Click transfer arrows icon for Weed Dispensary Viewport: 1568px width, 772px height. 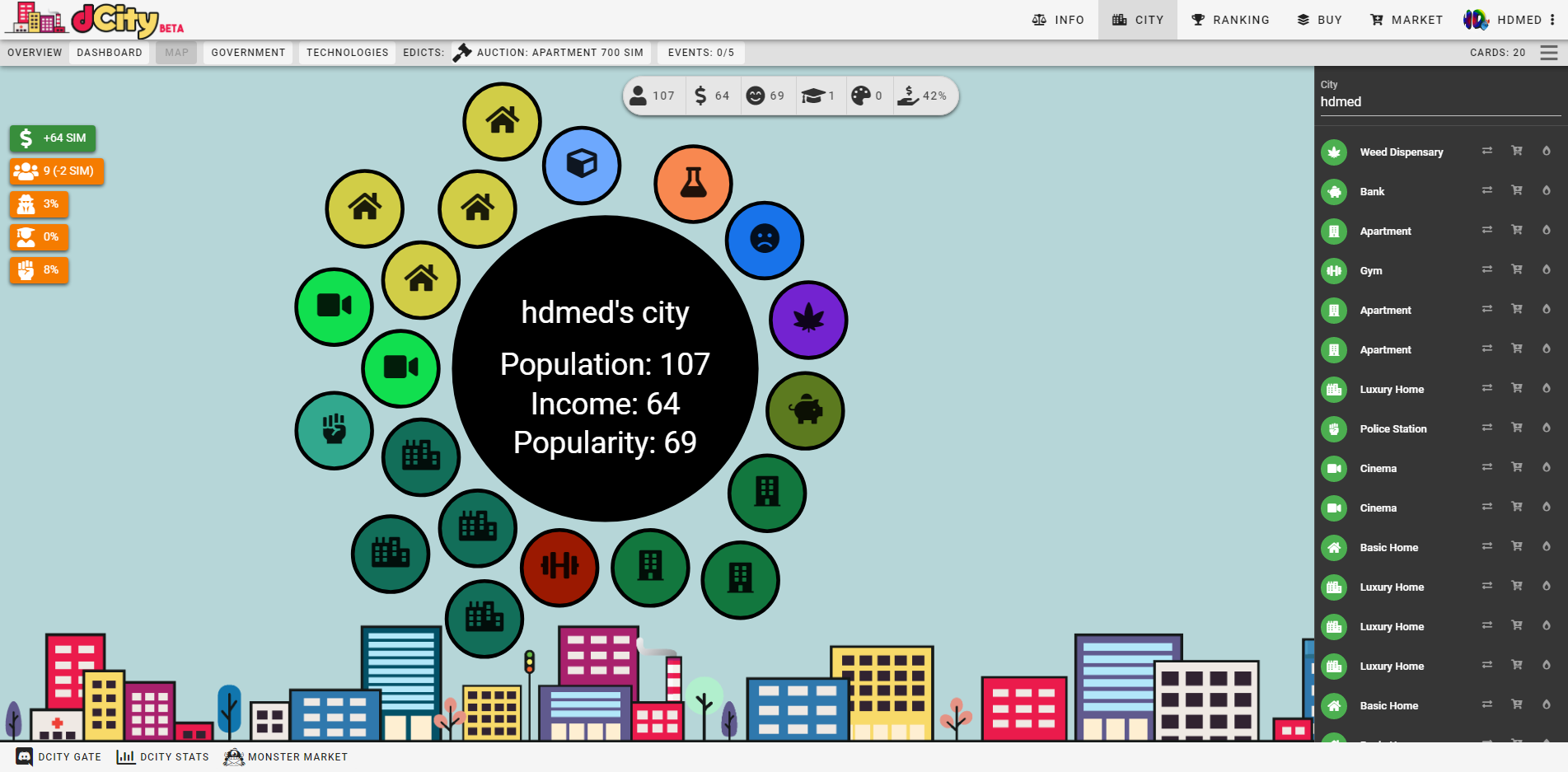click(1487, 151)
